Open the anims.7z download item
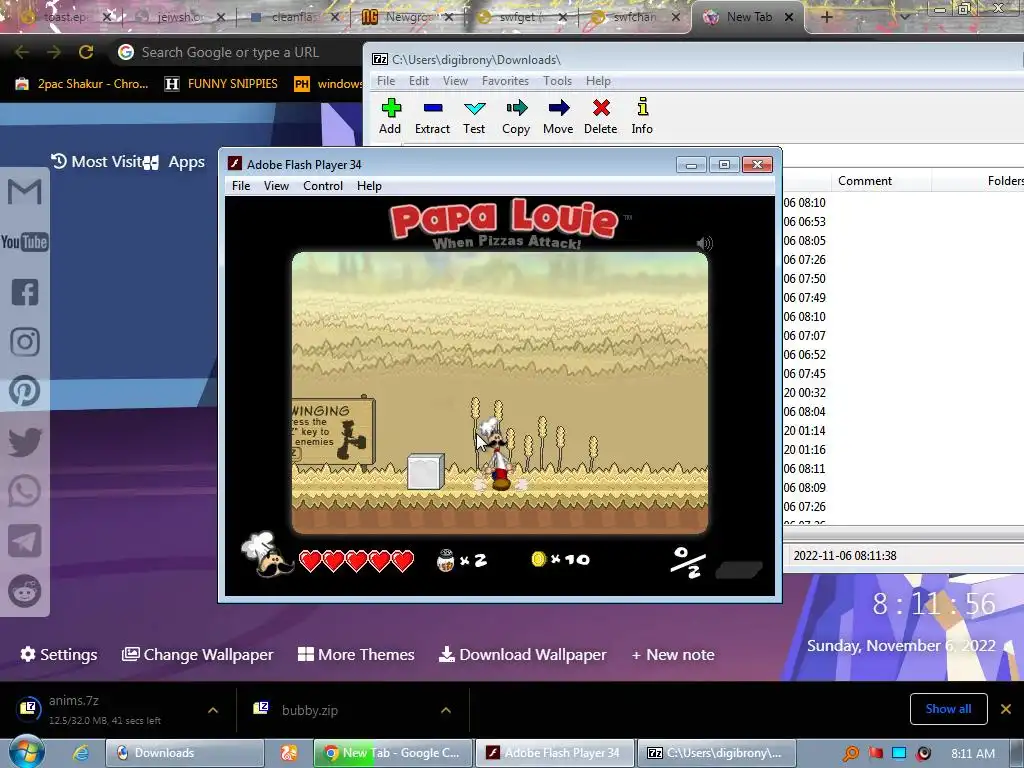1024x768 pixels. tap(104, 709)
